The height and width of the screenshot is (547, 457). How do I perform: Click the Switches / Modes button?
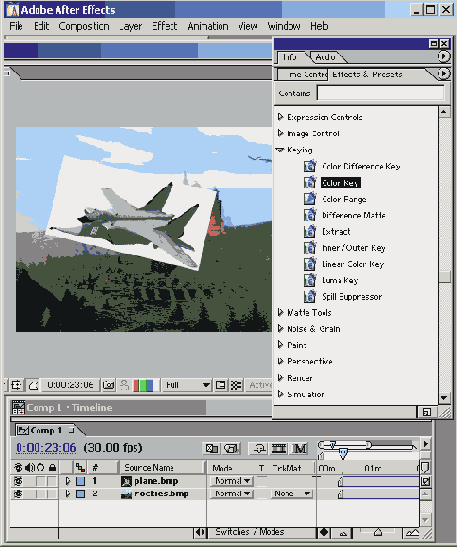tap(250, 532)
